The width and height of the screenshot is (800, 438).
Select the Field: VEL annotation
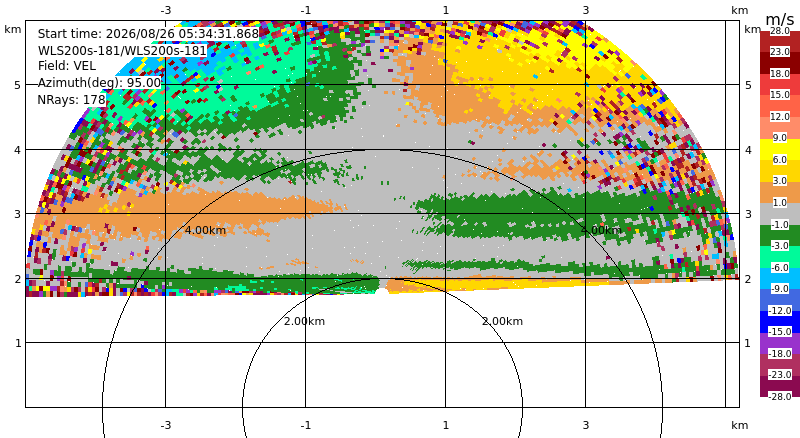pos(67,66)
